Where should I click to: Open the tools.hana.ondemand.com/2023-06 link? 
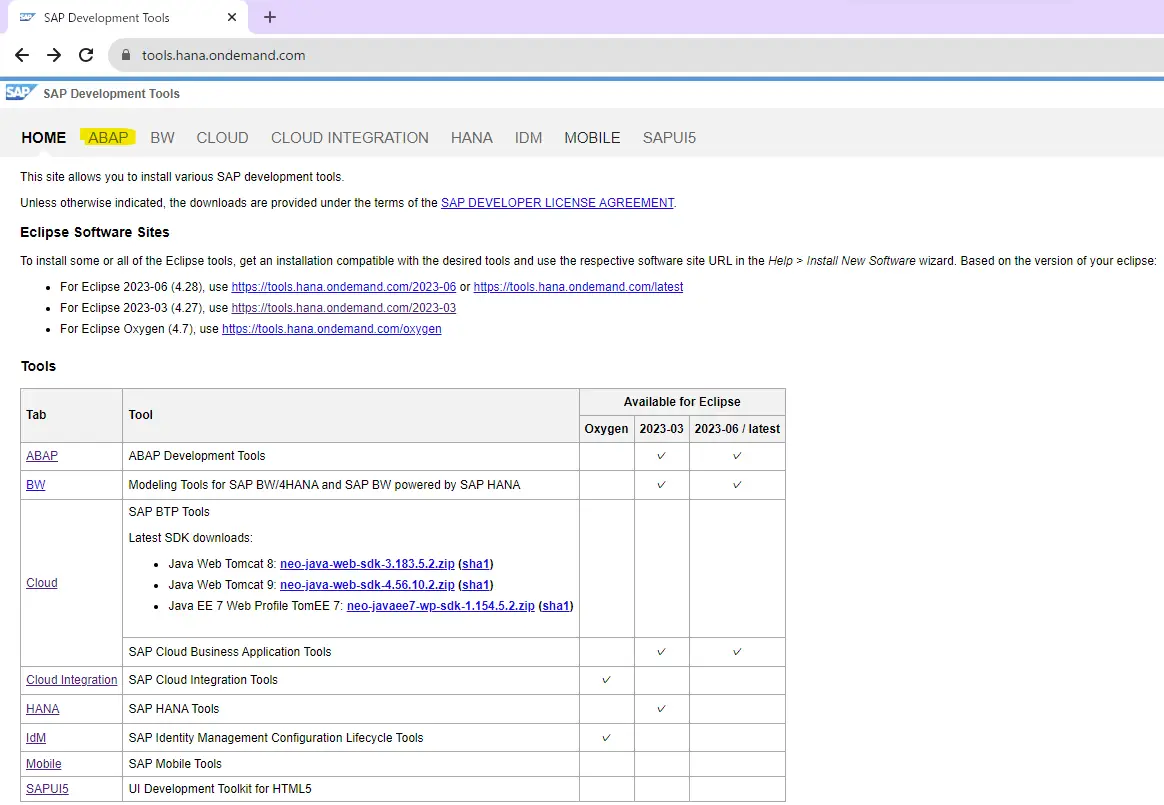344,287
